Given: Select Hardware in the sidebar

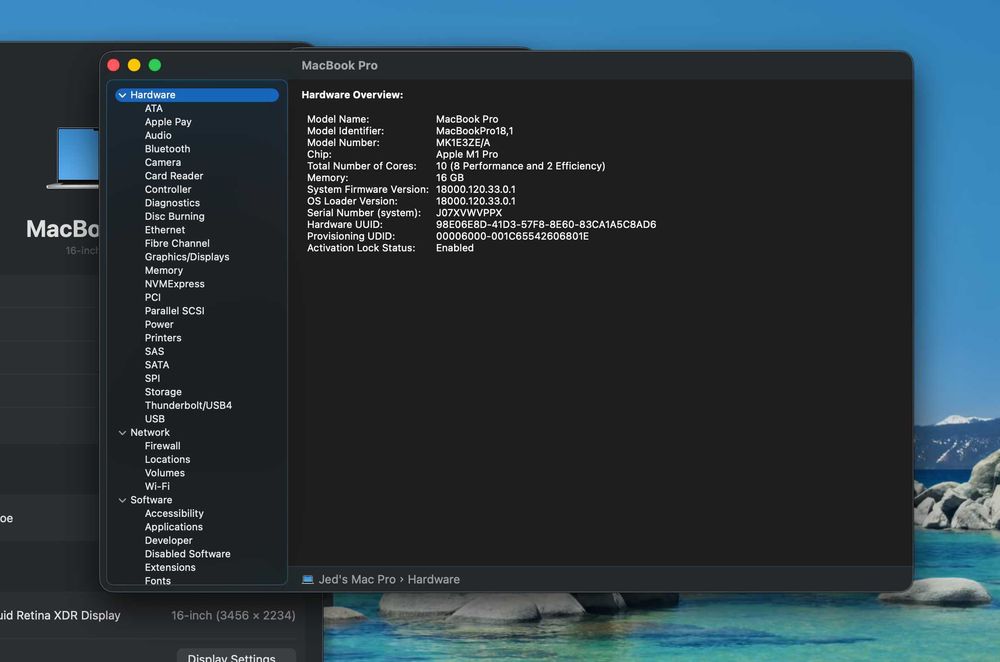Looking at the screenshot, I should (x=197, y=95).
